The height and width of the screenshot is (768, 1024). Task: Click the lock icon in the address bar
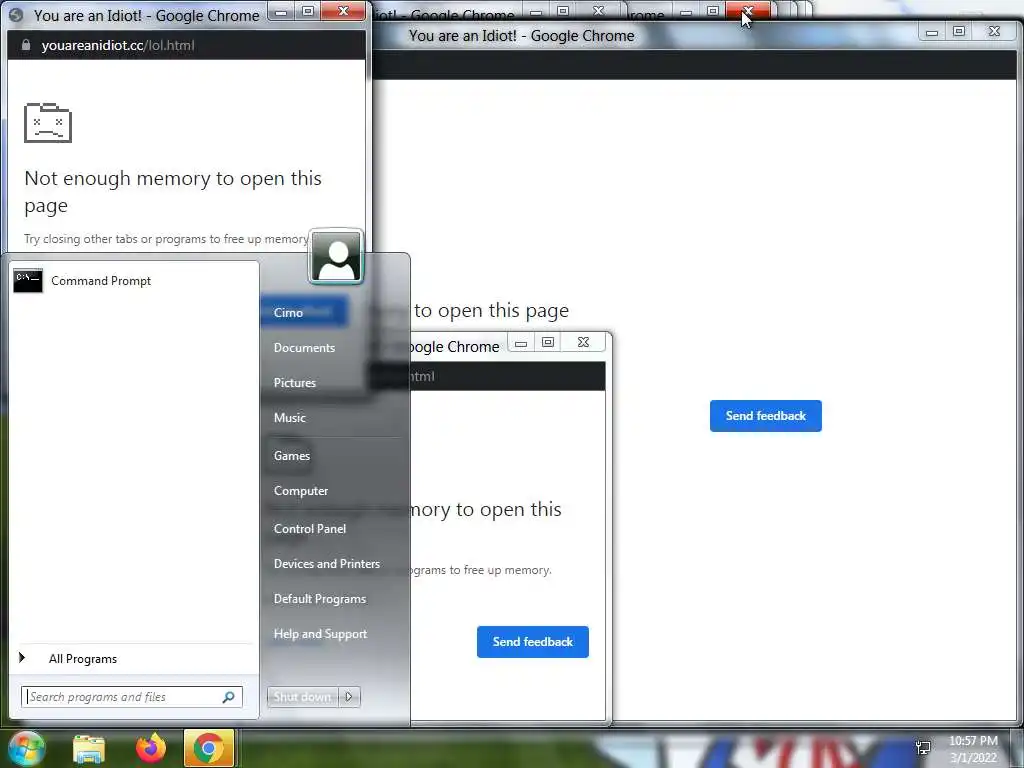click(26, 45)
